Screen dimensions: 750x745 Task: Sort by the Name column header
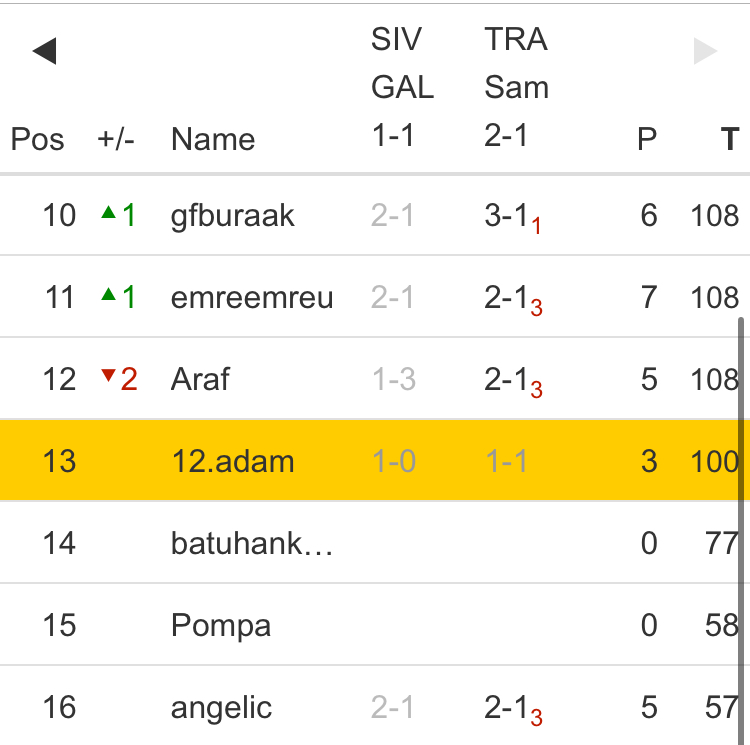pyautogui.click(x=212, y=139)
